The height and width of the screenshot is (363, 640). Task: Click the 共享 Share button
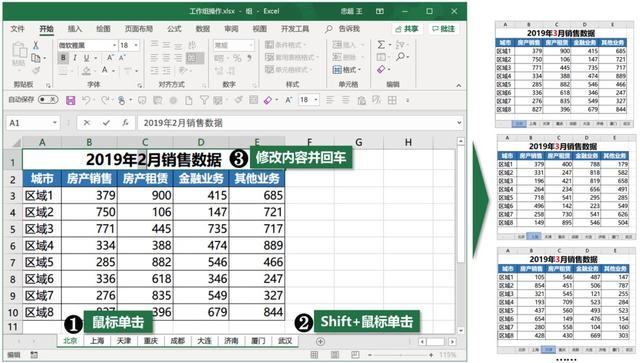(407, 29)
